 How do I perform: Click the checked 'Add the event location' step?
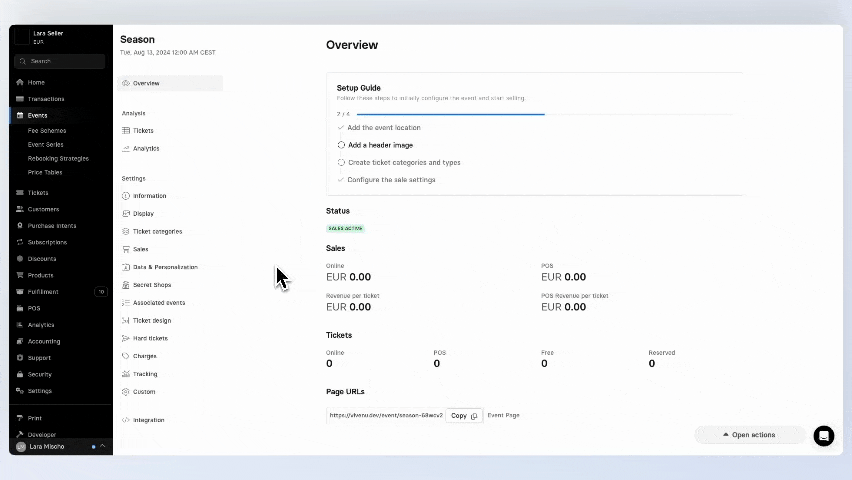coord(341,128)
